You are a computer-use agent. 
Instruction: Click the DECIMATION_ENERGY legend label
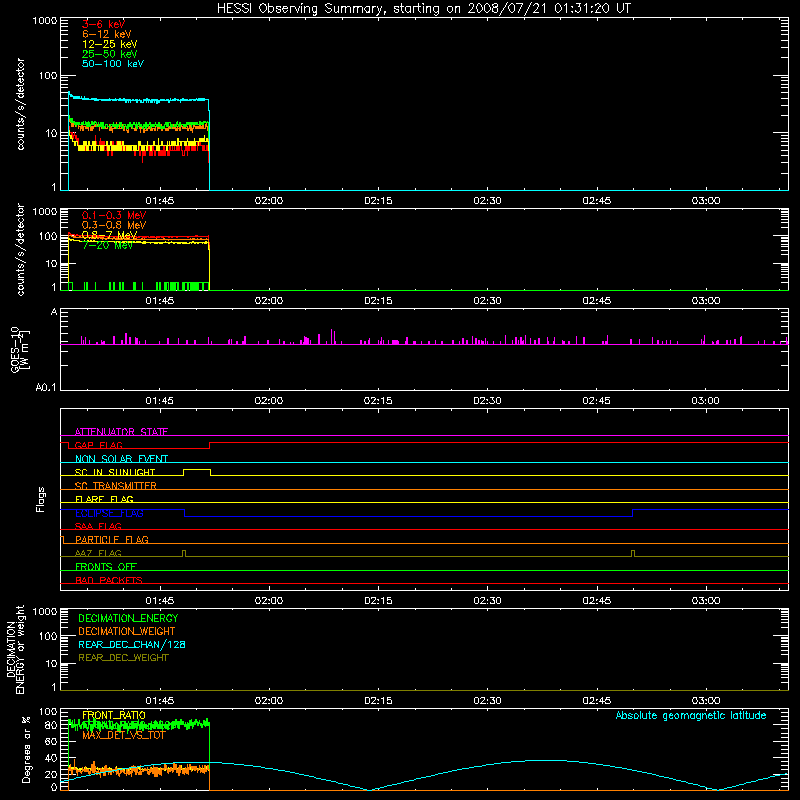128,618
